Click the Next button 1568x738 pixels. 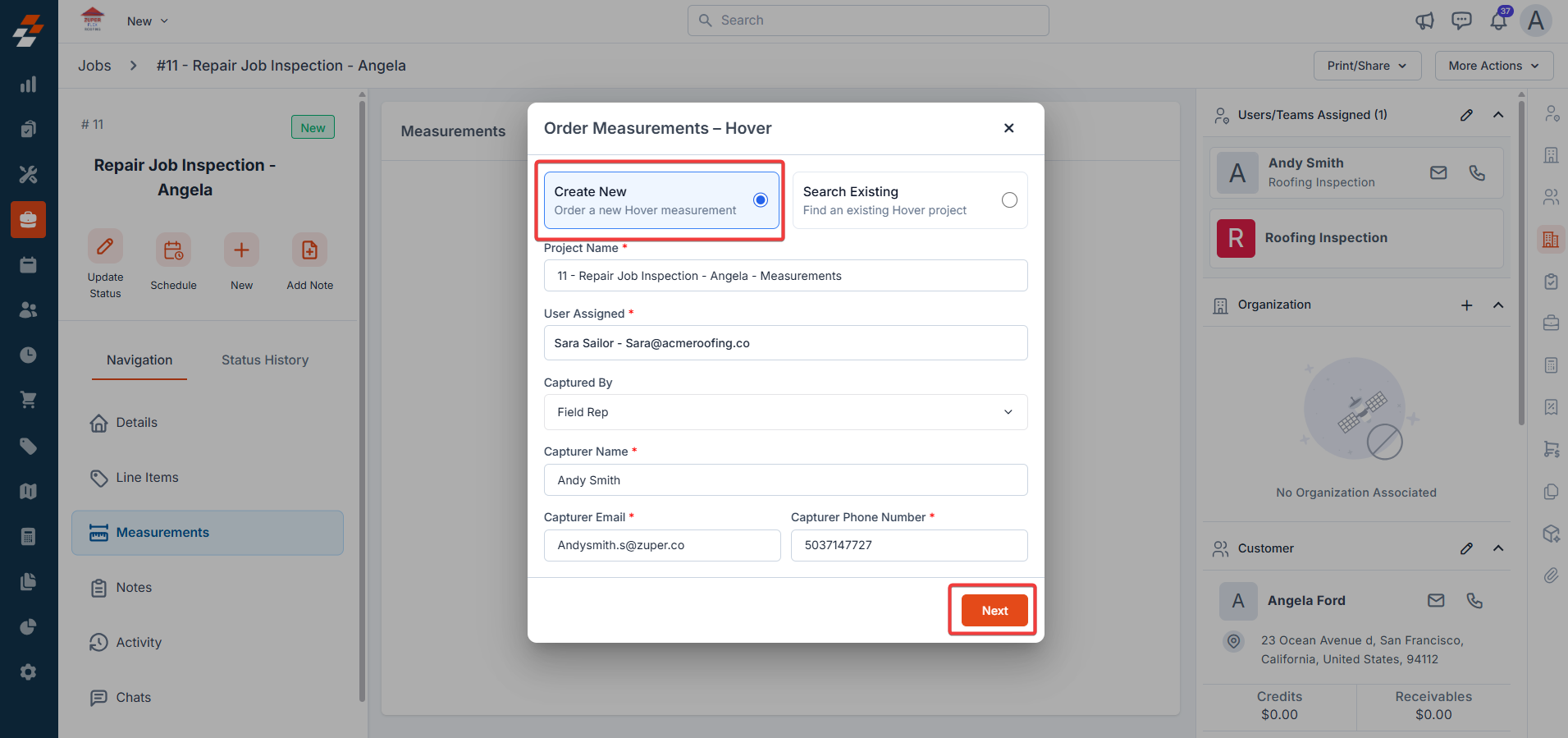click(994, 610)
